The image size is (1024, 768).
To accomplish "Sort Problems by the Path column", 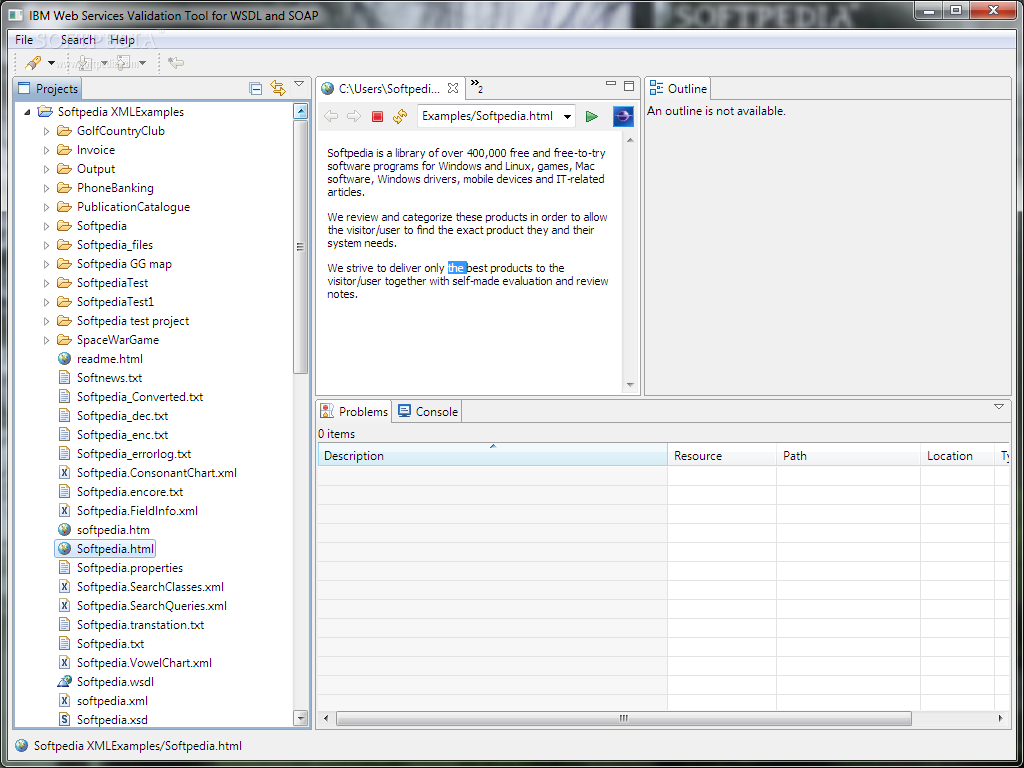I will (848, 455).
